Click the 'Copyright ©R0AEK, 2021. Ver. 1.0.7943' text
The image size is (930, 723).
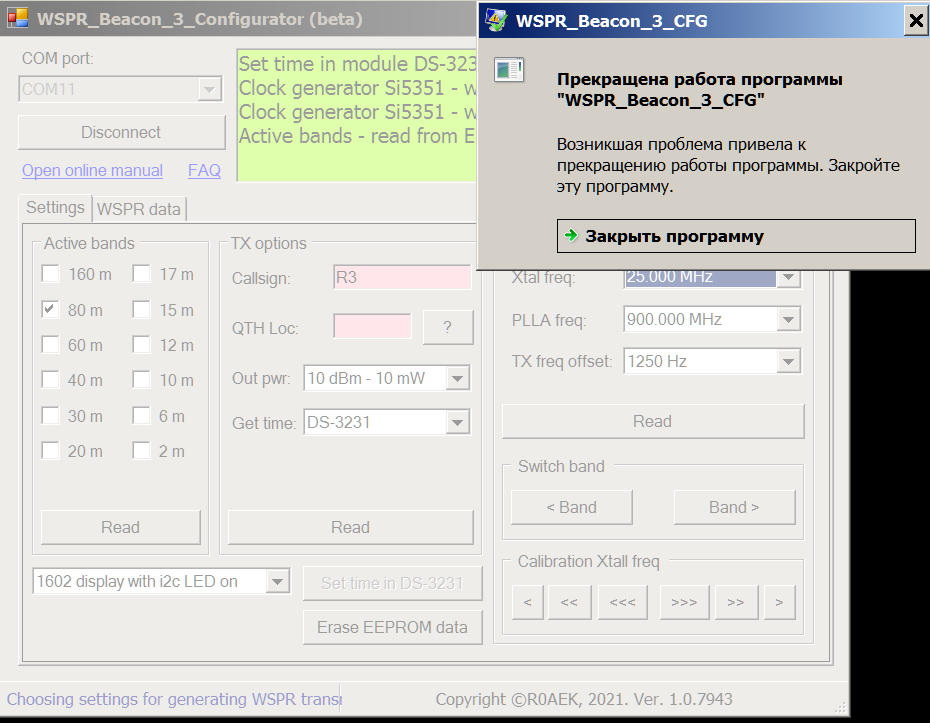[x=584, y=699]
